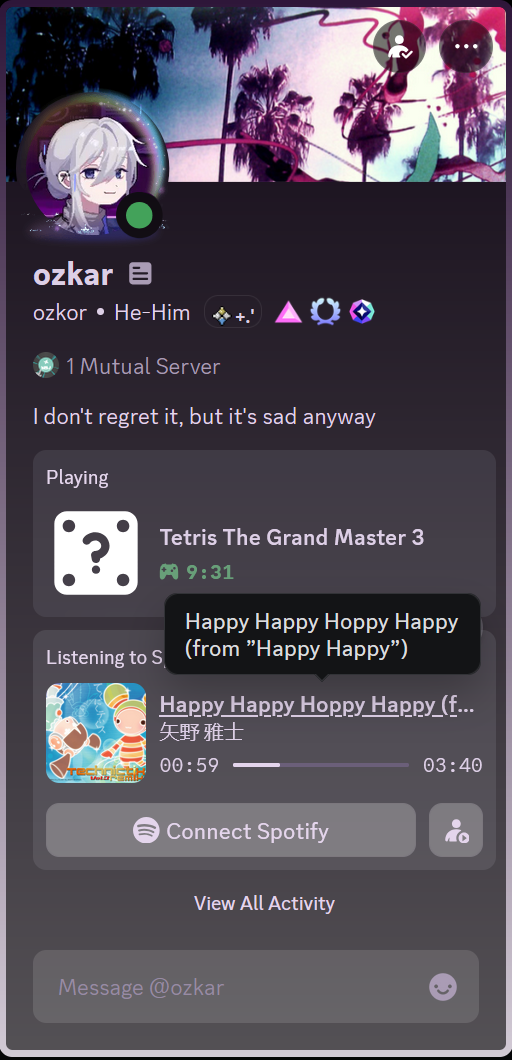
Task: Click Tetris The Grand Master 3 title
Action: pyautogui.click(x=292, y=537)
